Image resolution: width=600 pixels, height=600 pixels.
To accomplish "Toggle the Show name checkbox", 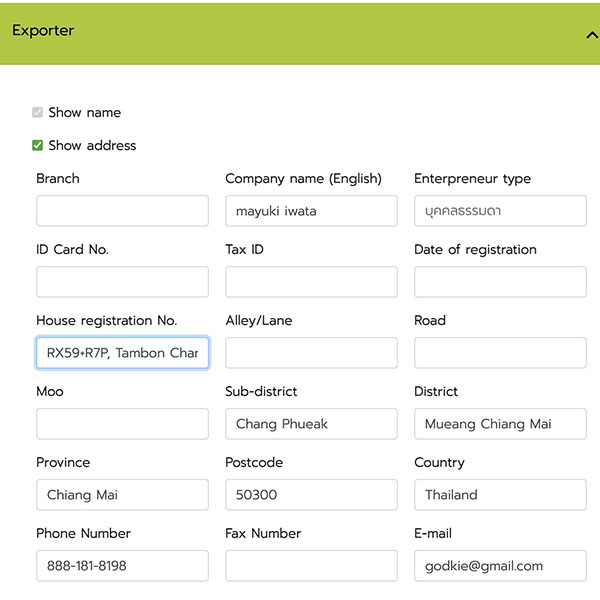I will [38, 113].
